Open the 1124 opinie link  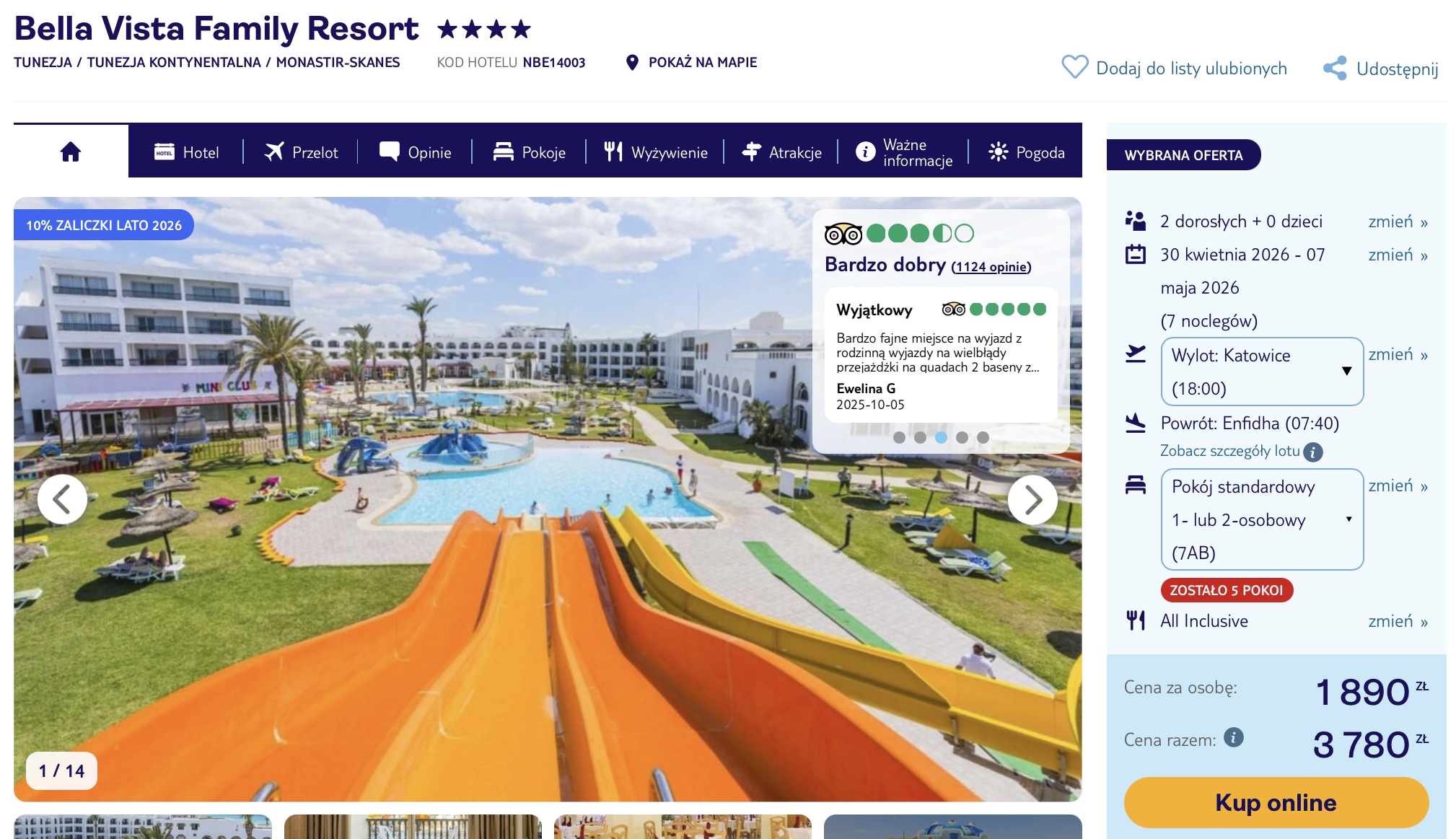(x=991, y=267)
